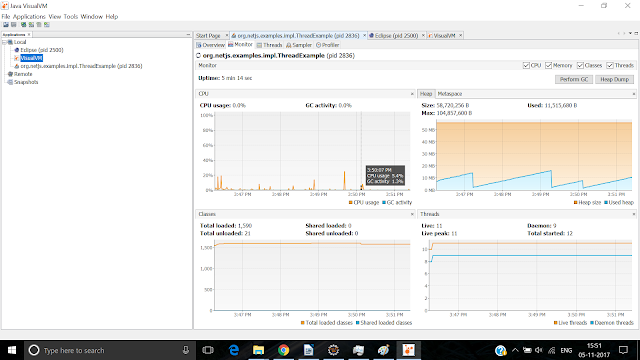Click the first icon in the toolbar
The image size is (640, 360).
click(6, 25)
